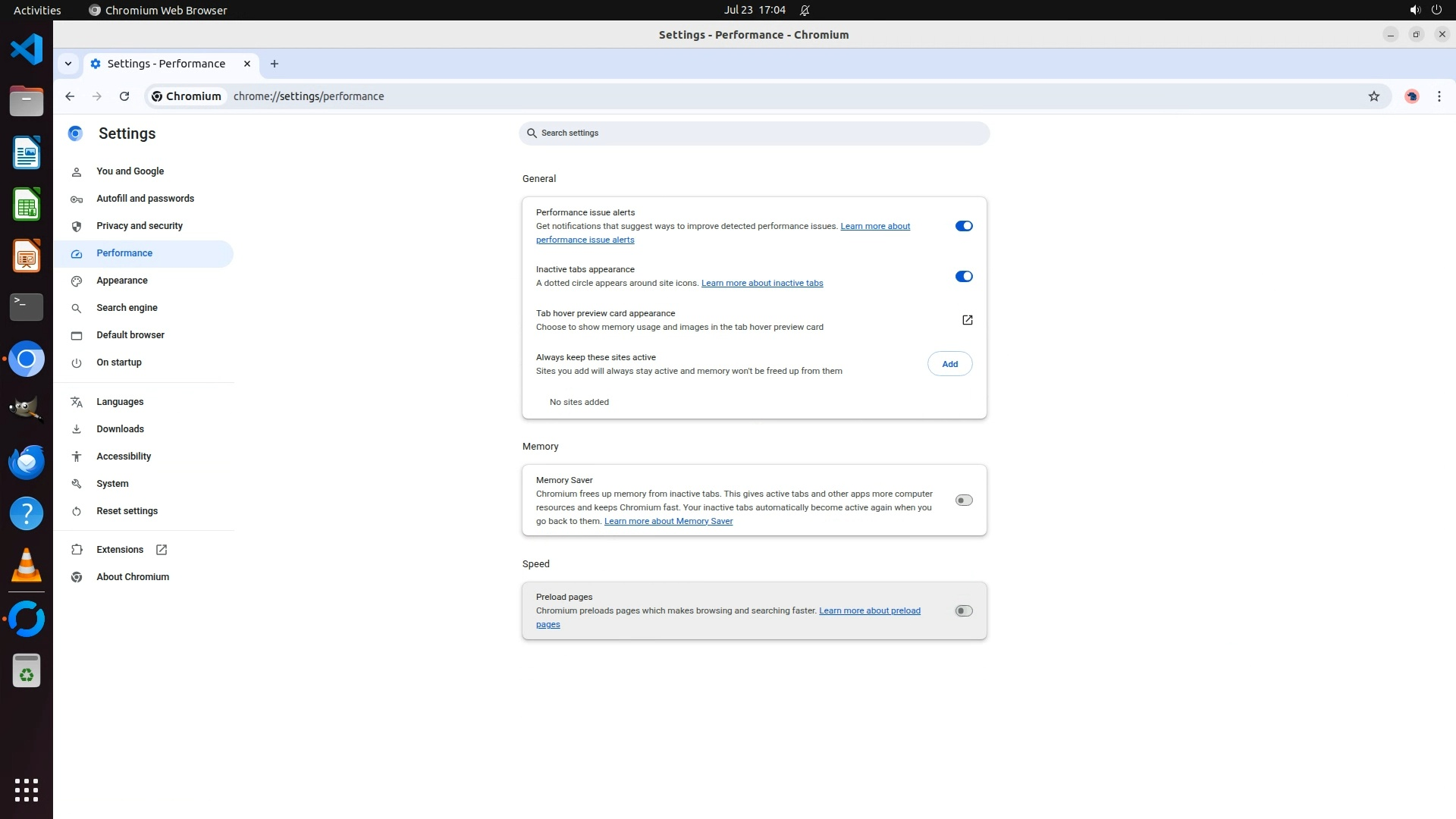Reload the current page

coord(124,96)
